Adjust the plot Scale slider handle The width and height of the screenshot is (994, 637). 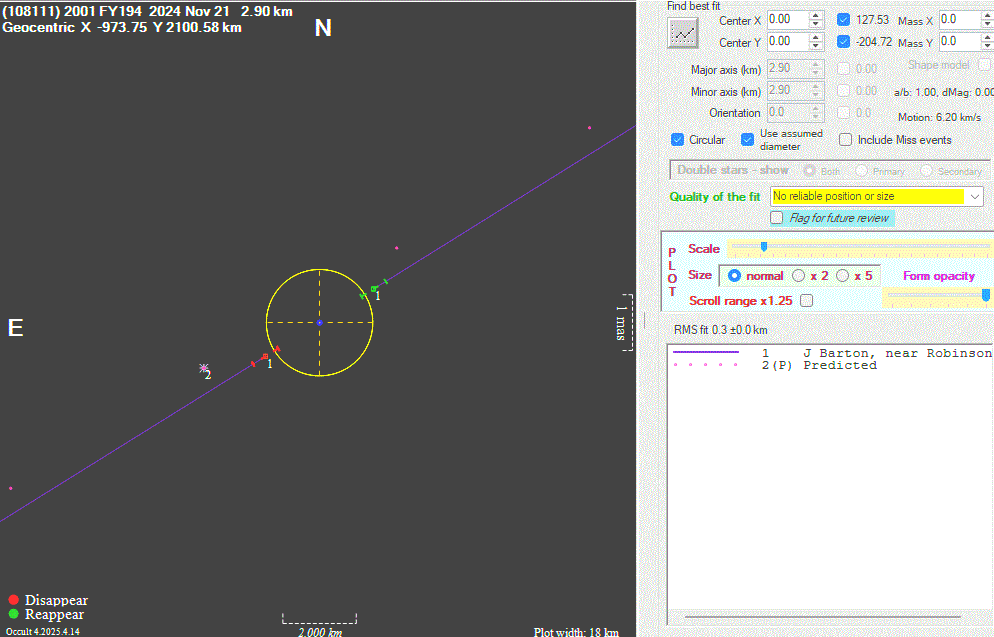(764, 247)
